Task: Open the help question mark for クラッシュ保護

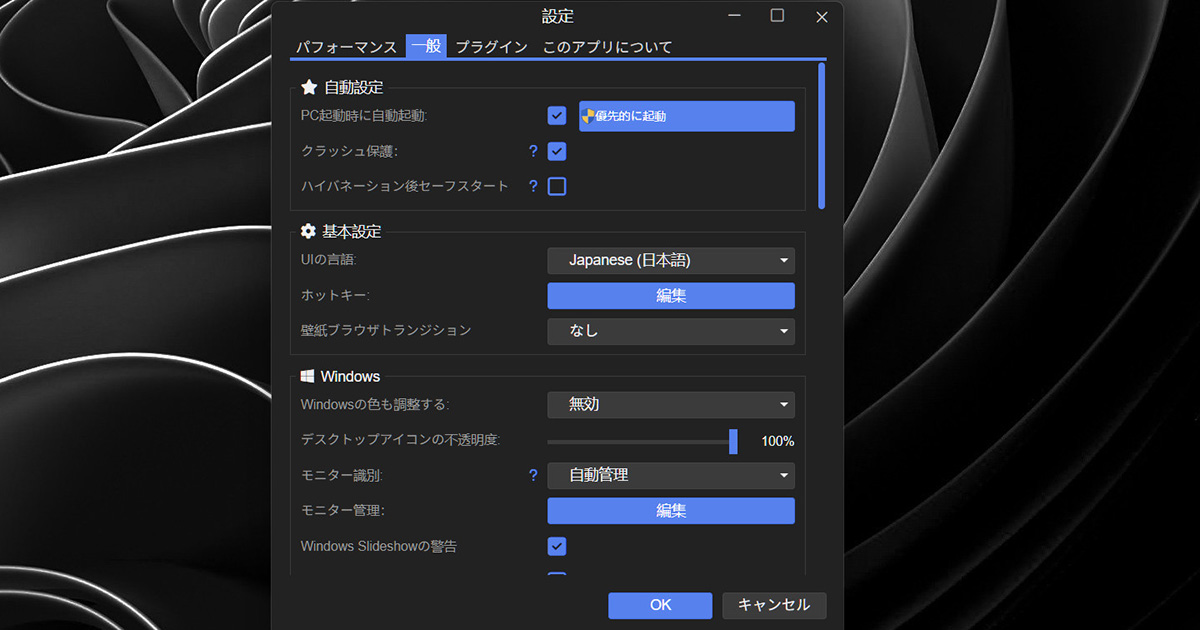Action: pos(533,152)
